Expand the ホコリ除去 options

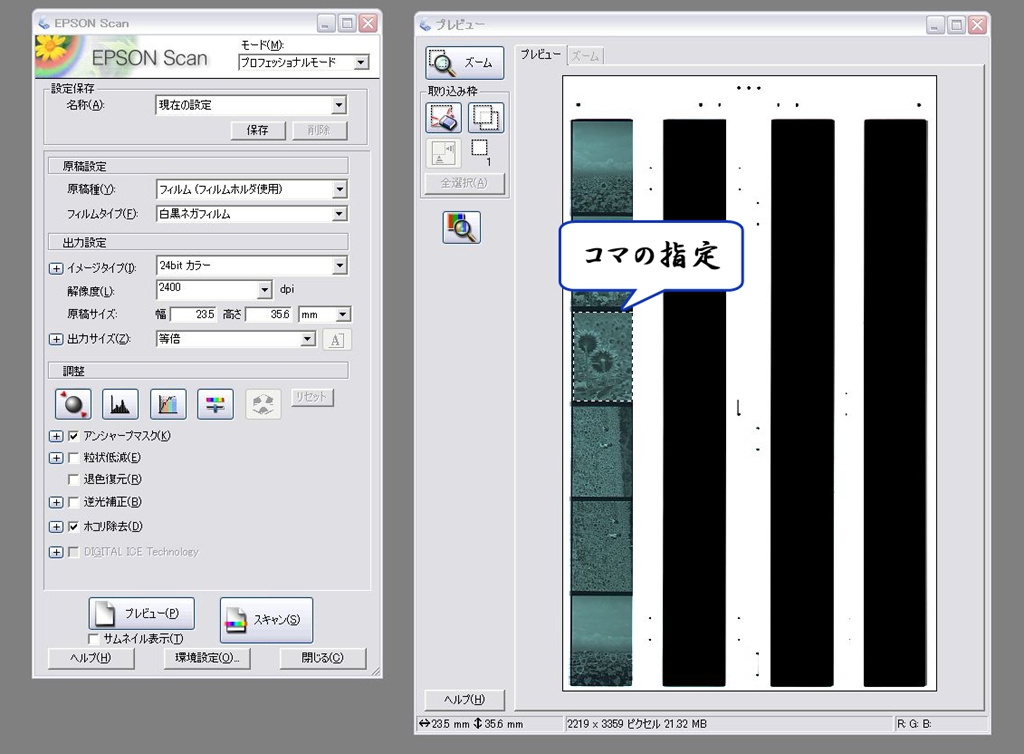click(56, 526)
